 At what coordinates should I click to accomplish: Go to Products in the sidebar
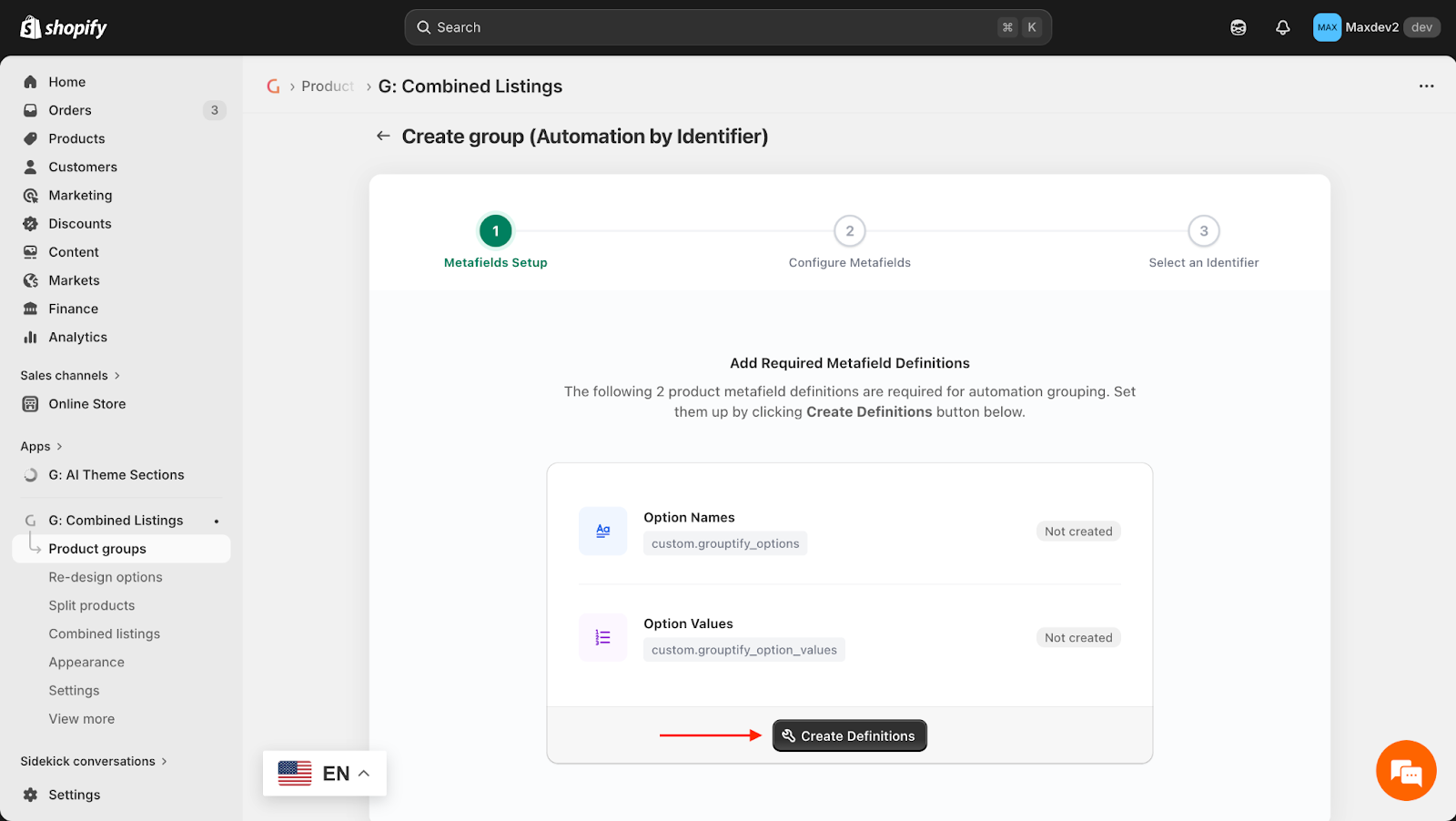[x=76, y=138]
